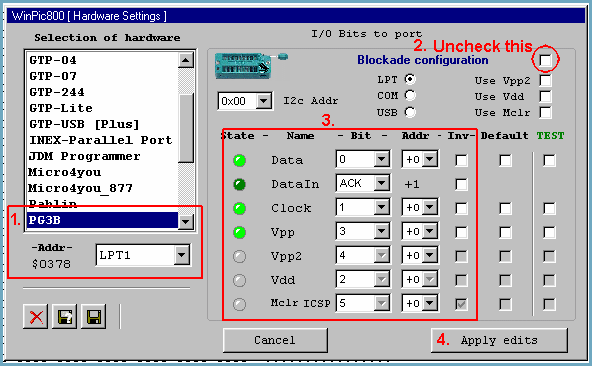
Task: Click the green Data state LED
Action: click(239, 161)
